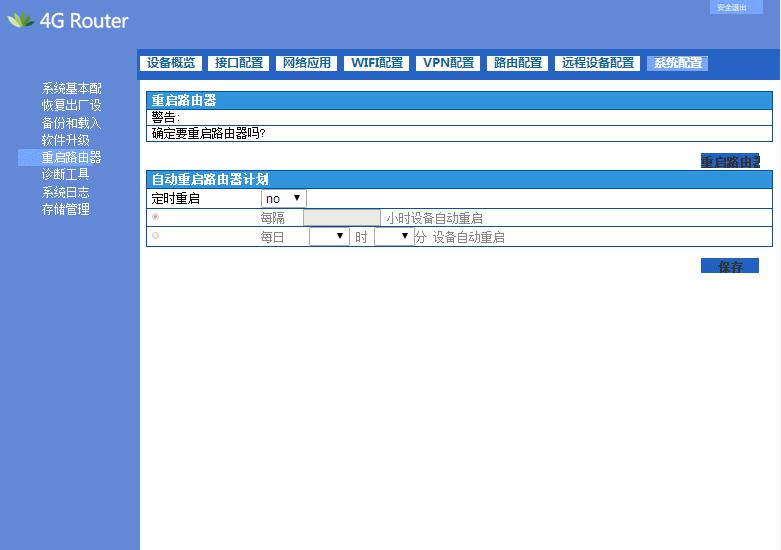
Task: Click the 4G Router leaf logo
Action: tap(20, 21)
